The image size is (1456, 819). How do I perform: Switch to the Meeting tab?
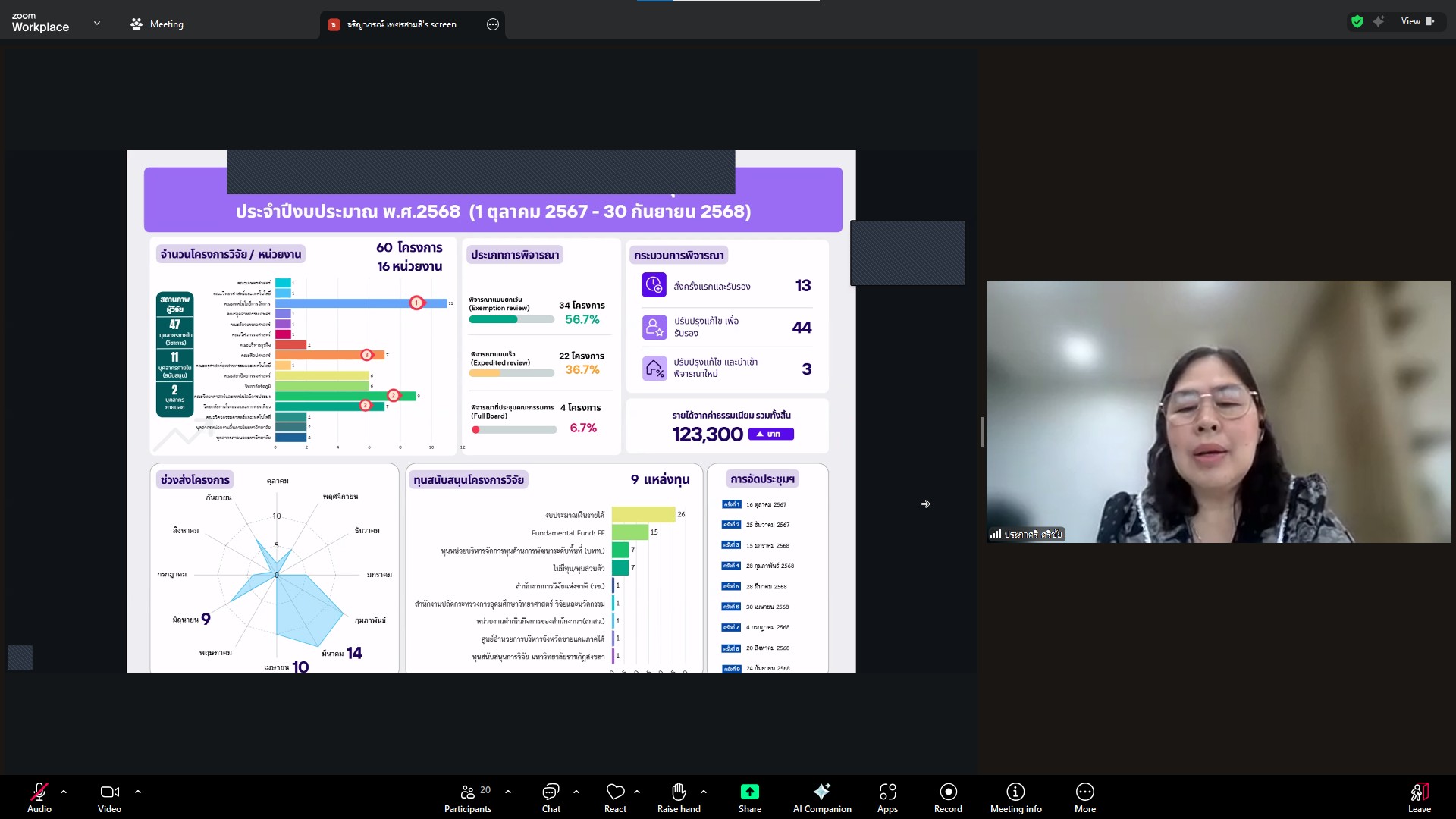click(x=157, y=24)
